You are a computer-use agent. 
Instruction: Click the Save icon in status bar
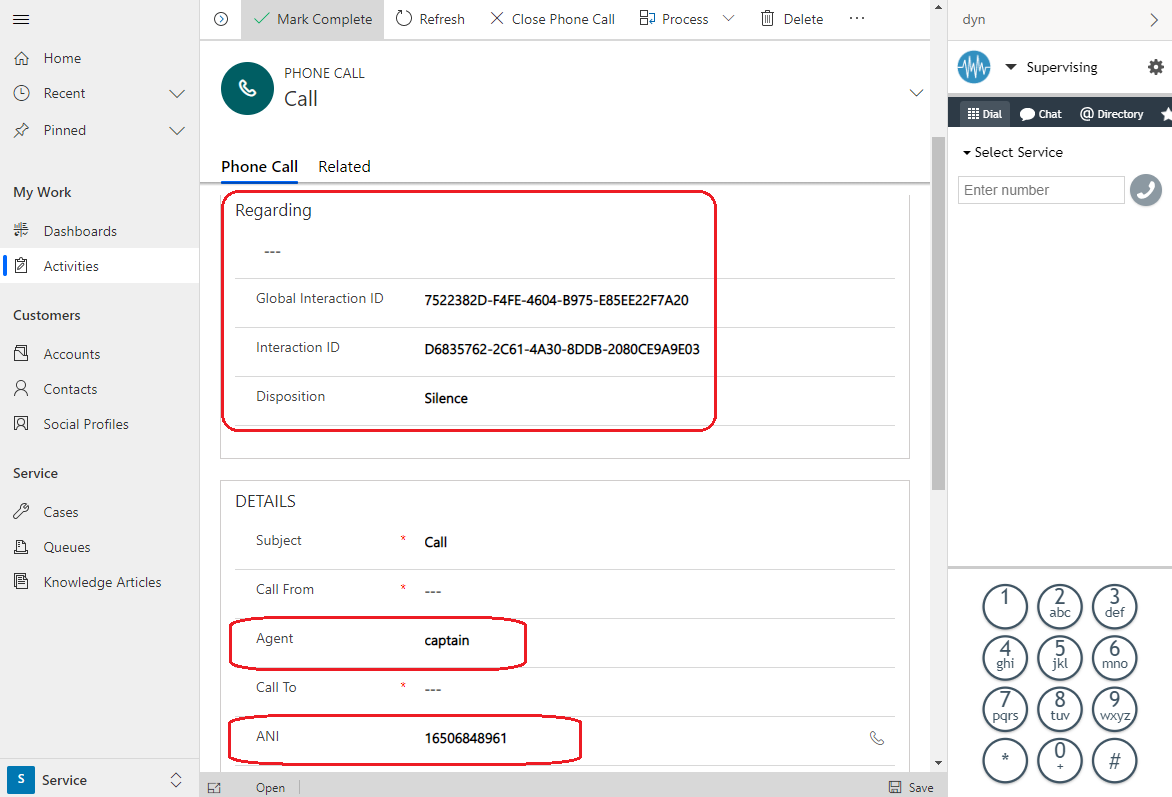pyautogui.click(x=895, y=787)
